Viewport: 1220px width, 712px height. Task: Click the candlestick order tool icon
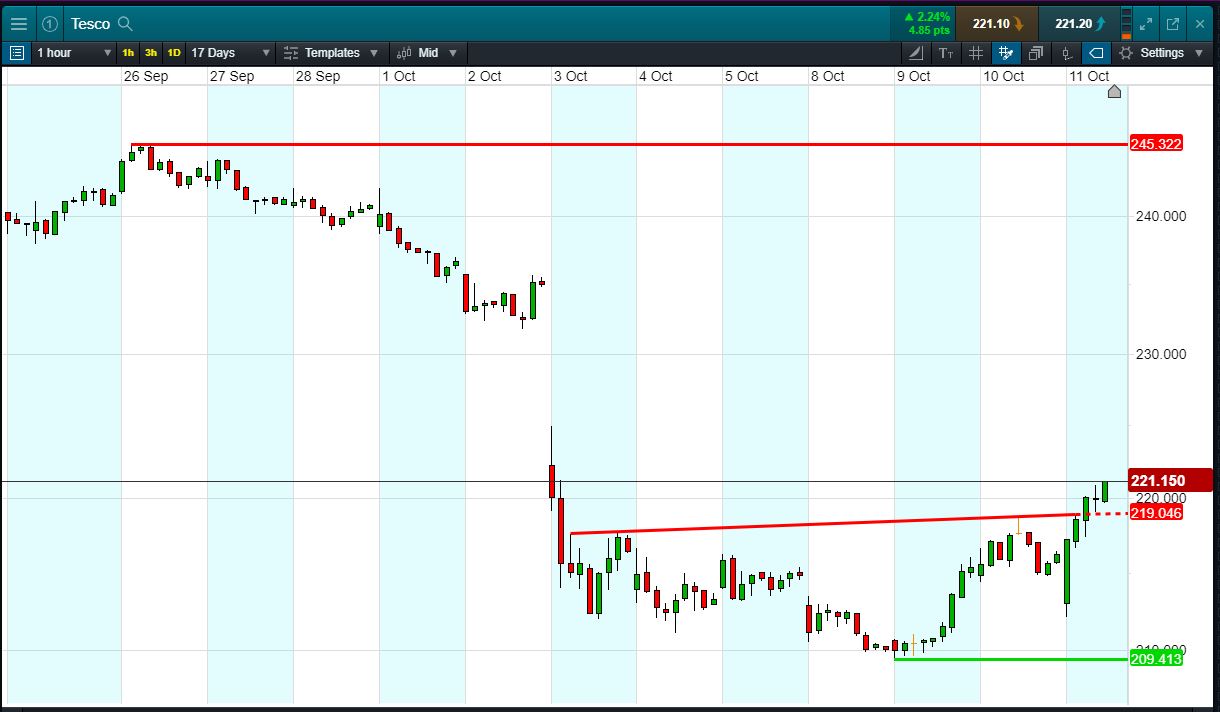[1067, 52]
